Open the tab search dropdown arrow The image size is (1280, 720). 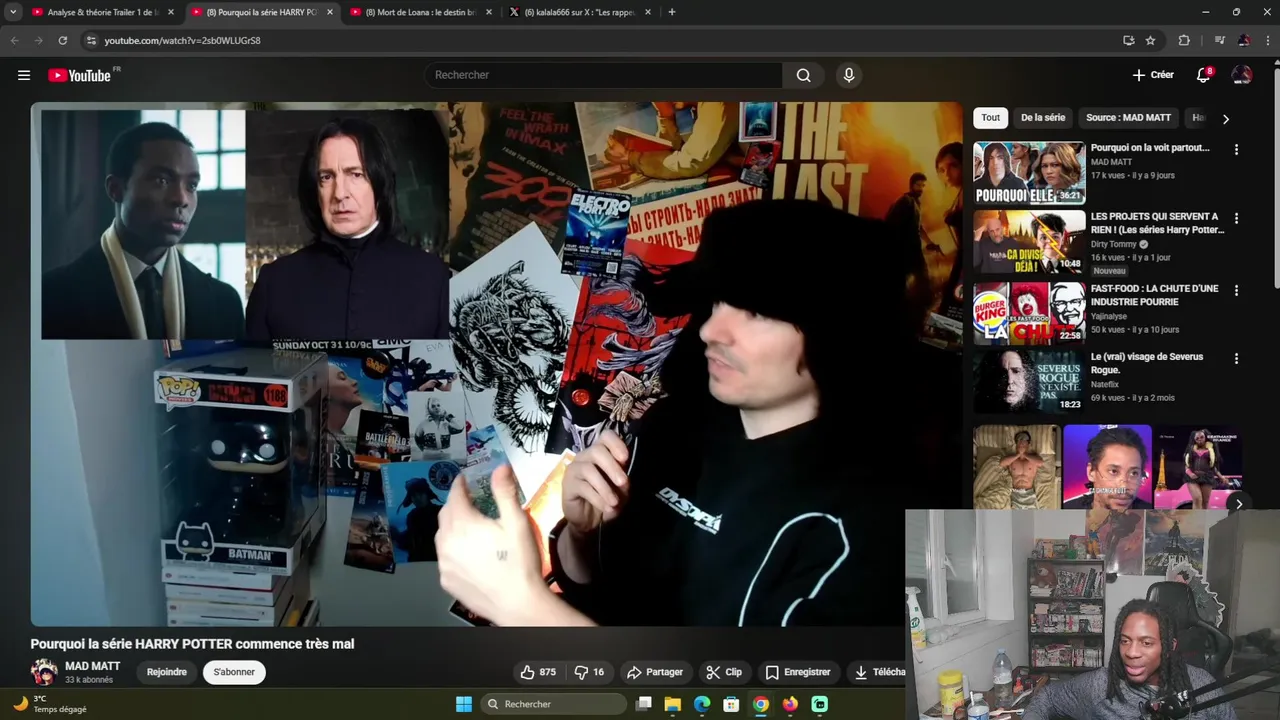tap(13, 12)
